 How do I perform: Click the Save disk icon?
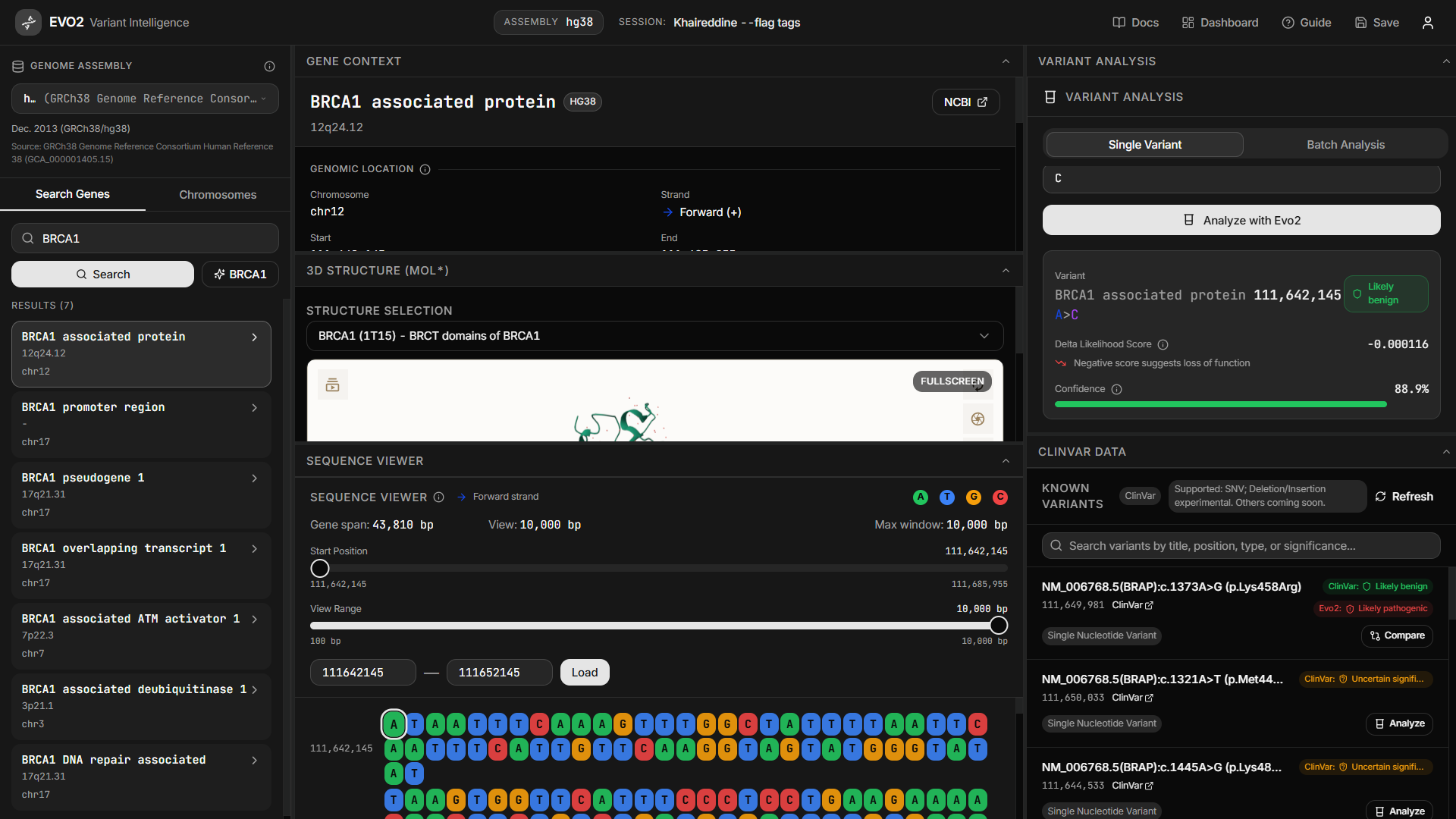coord(1360,23)
